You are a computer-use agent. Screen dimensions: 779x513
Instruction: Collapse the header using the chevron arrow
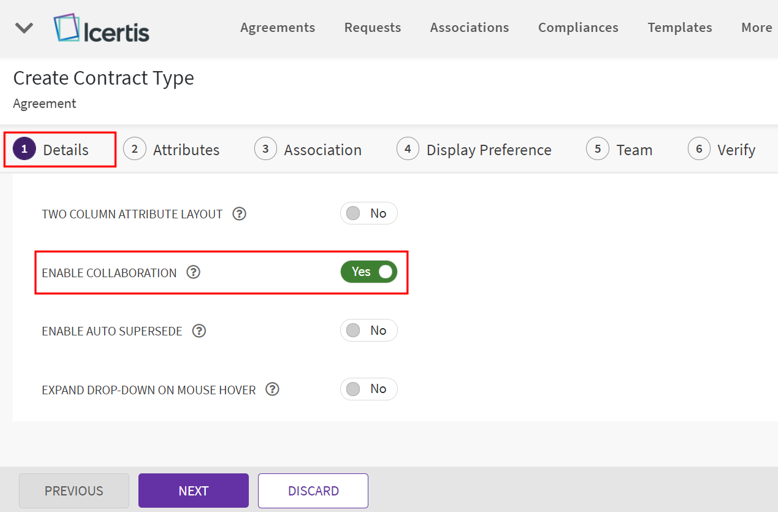pos(25,28)
